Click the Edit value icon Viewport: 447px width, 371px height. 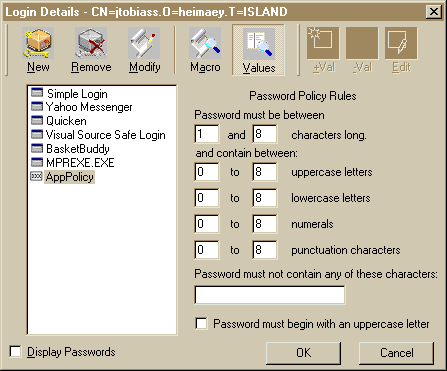click(401, 43)
